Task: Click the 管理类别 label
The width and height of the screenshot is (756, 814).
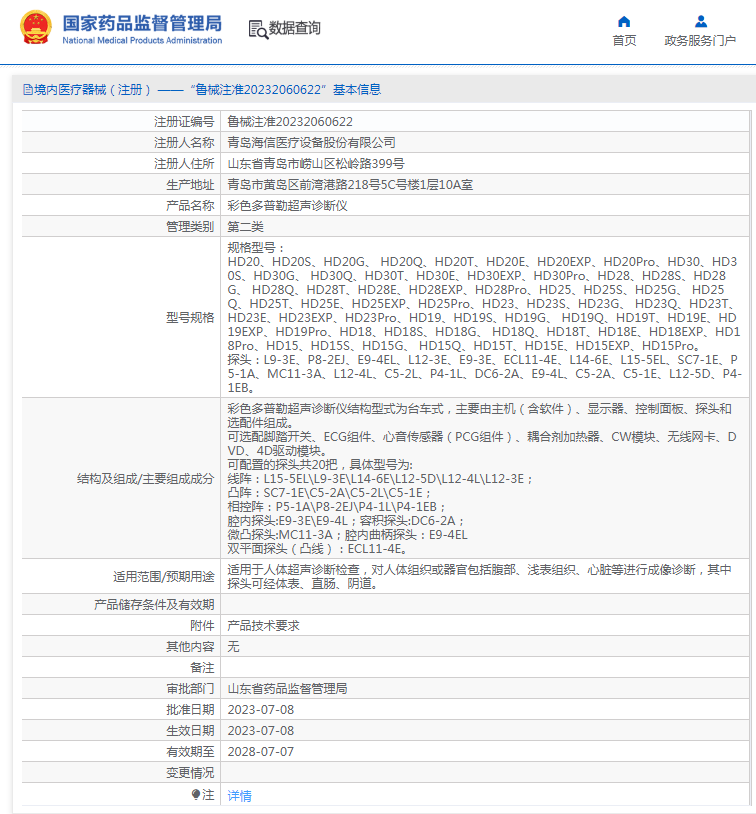Action: pyautogui.click(x=190, y=227)
